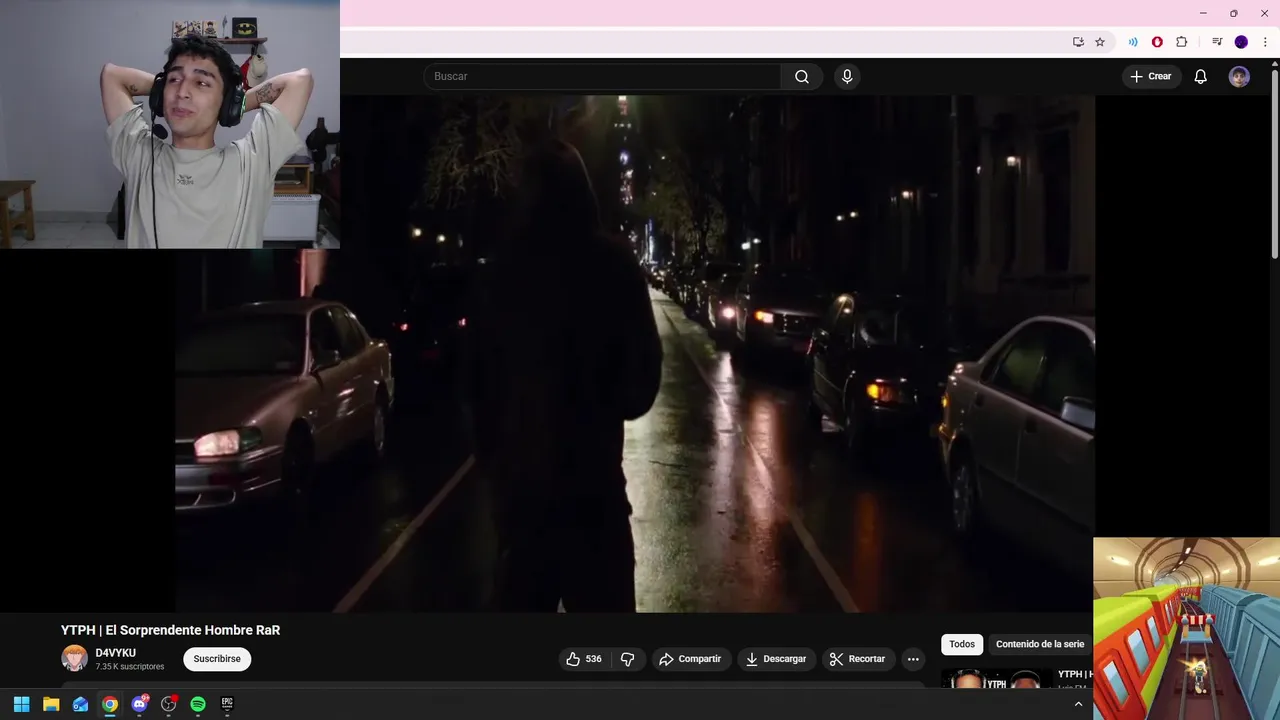Open the recommended YTPH video thumbnail
Image resolution: width=1280 pixels, height=720 pixels.
(x=995, y=680)
